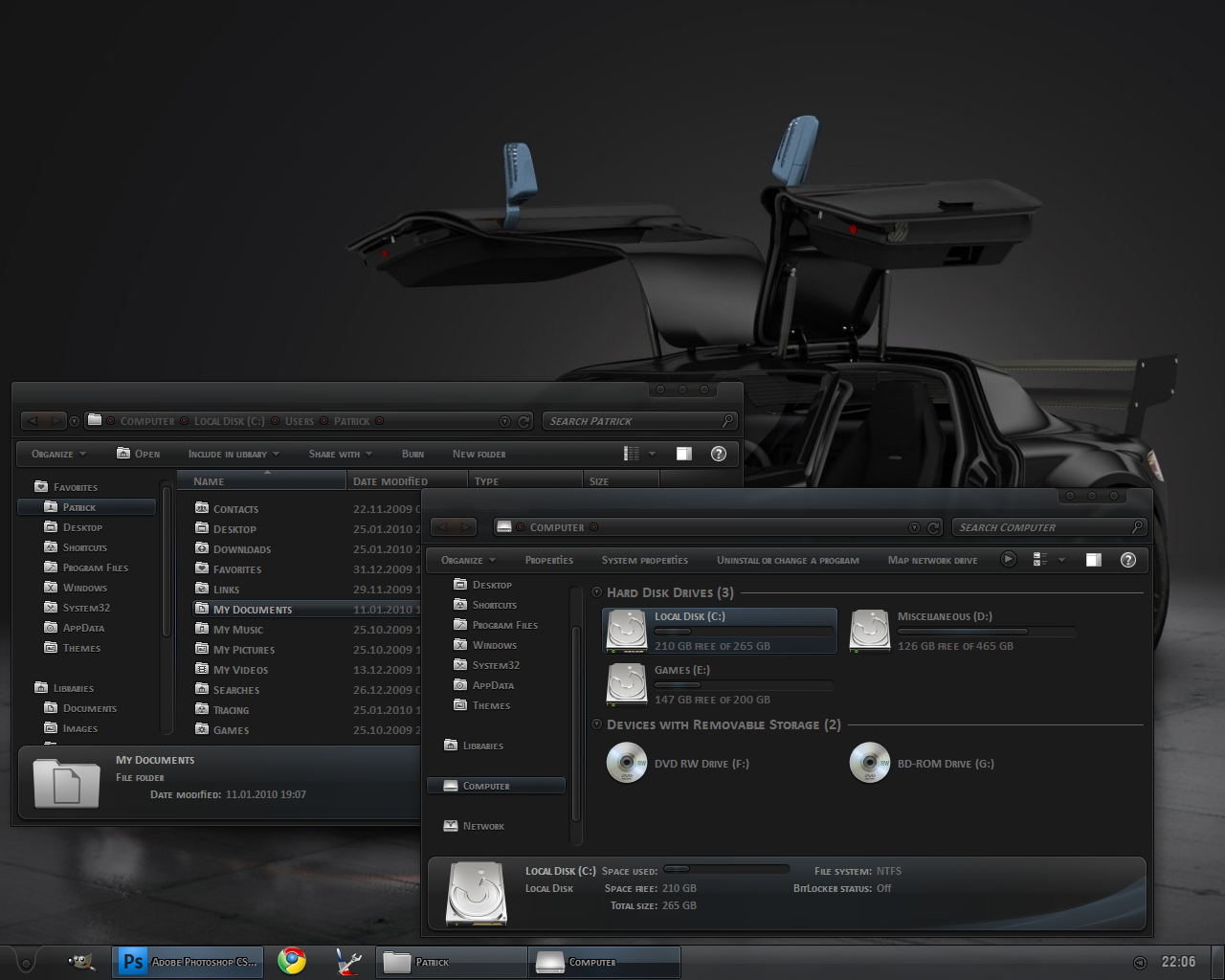
Task: Click Uninstall or change a program
Action: 788,560
